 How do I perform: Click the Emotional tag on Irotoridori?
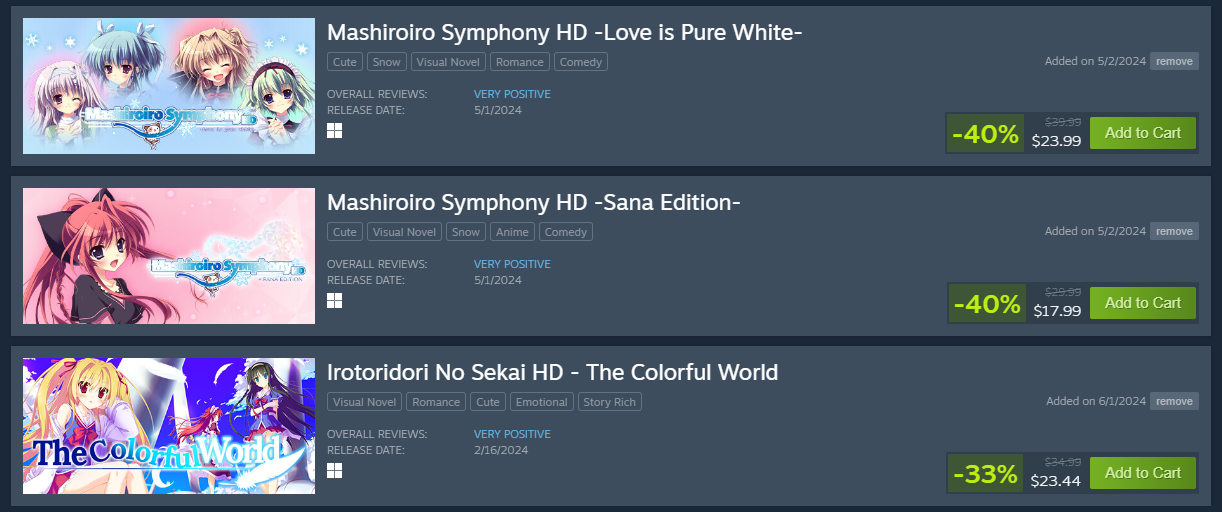click(542, 402)
